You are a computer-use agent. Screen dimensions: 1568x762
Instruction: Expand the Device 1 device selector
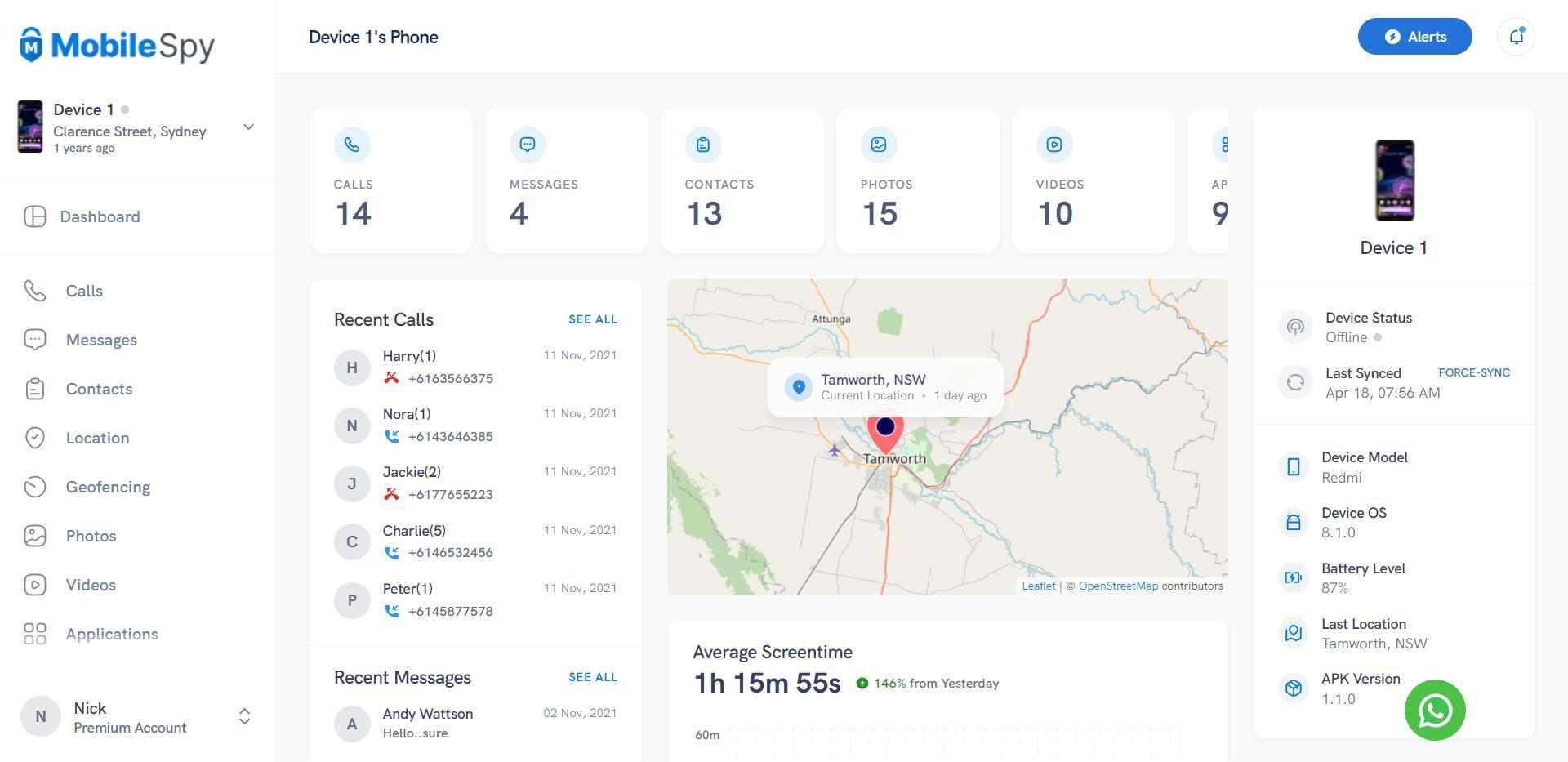pyautogui.click(x=247, y=127)
